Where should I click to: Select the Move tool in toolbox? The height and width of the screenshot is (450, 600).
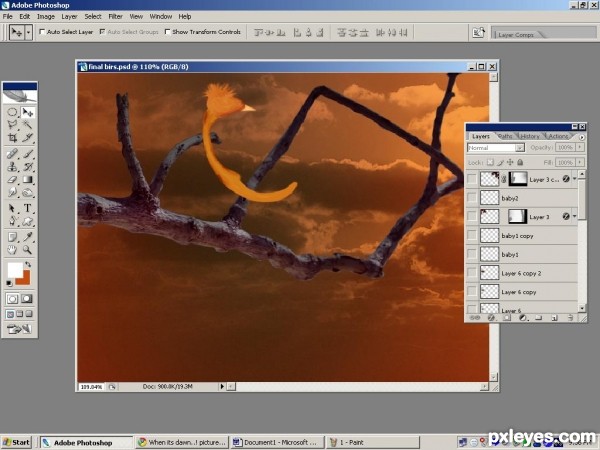point(28,112)
